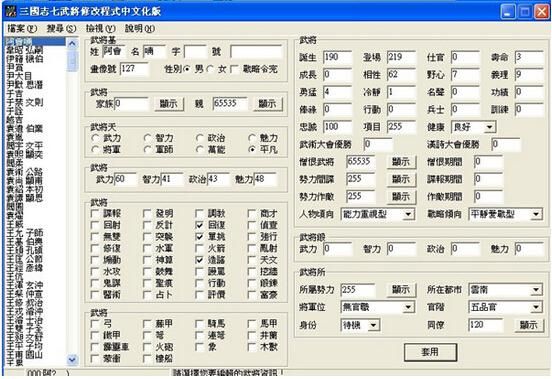Click the 畫像號 input field showing 127
The width and height of the screenshot is (552, 379).
[x=135, y=69]
